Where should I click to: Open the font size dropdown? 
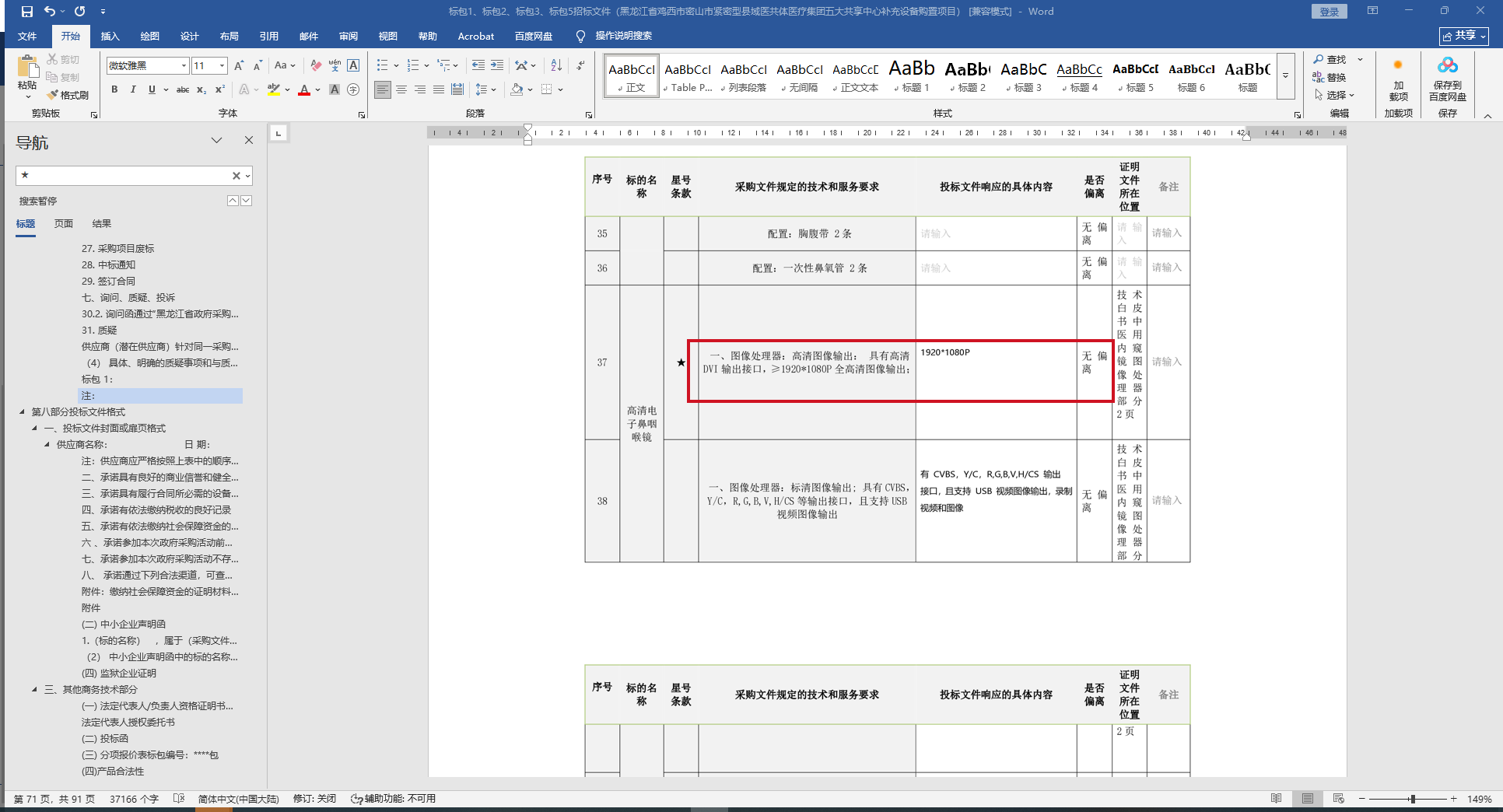tap(222, 65)
